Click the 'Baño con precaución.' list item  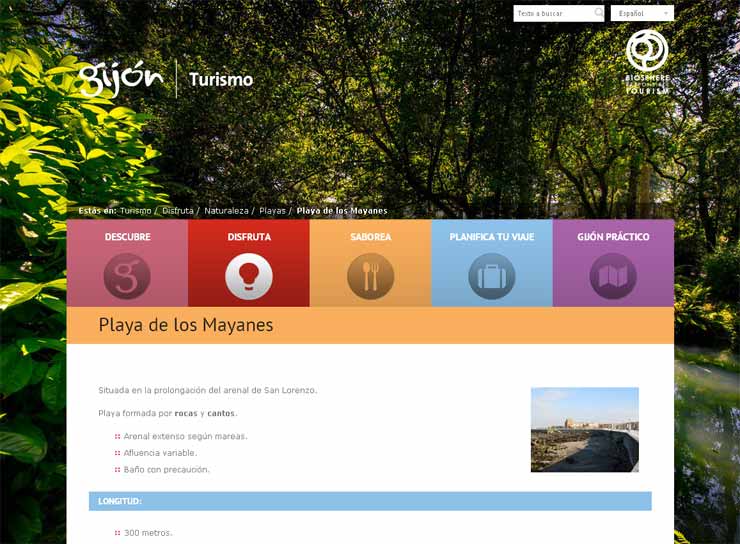coord(167,469)
